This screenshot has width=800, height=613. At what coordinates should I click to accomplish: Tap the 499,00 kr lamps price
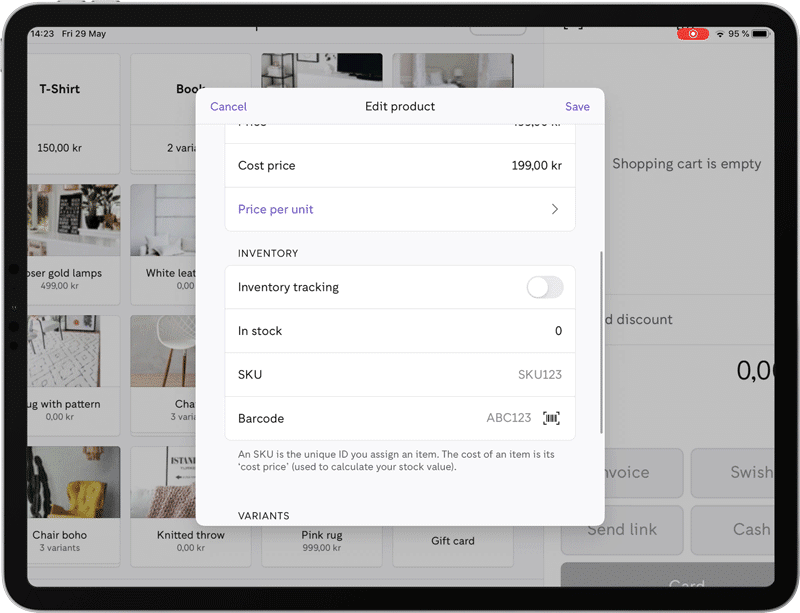[x=60, y=286]
